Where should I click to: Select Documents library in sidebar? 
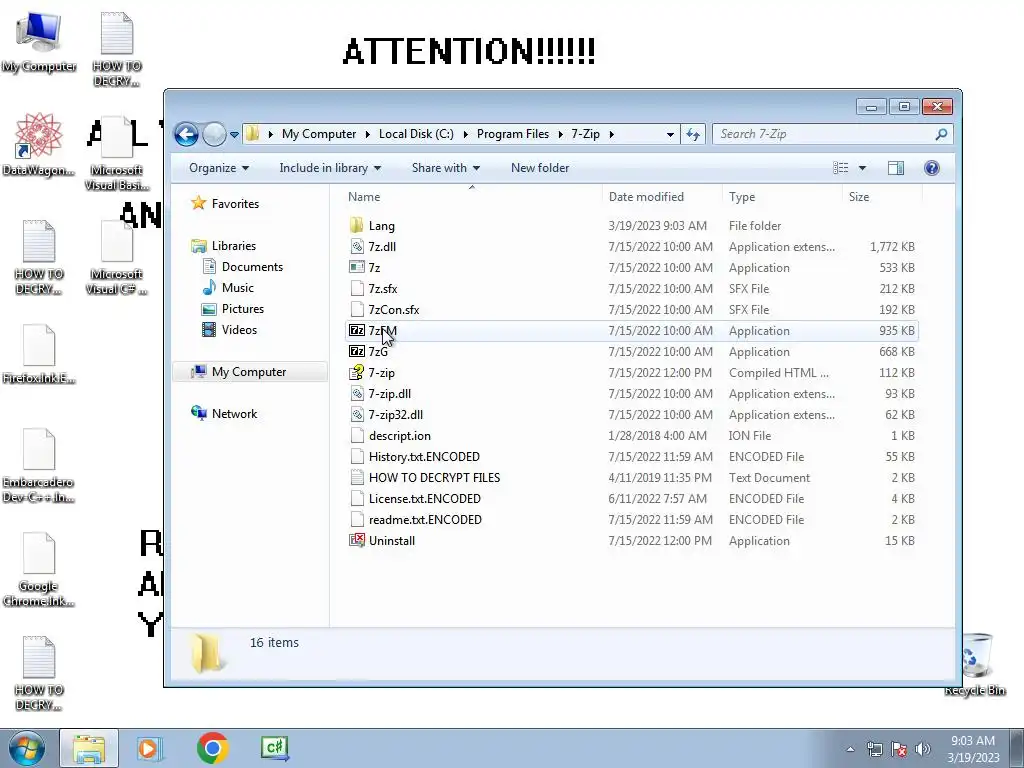[252, 266]
